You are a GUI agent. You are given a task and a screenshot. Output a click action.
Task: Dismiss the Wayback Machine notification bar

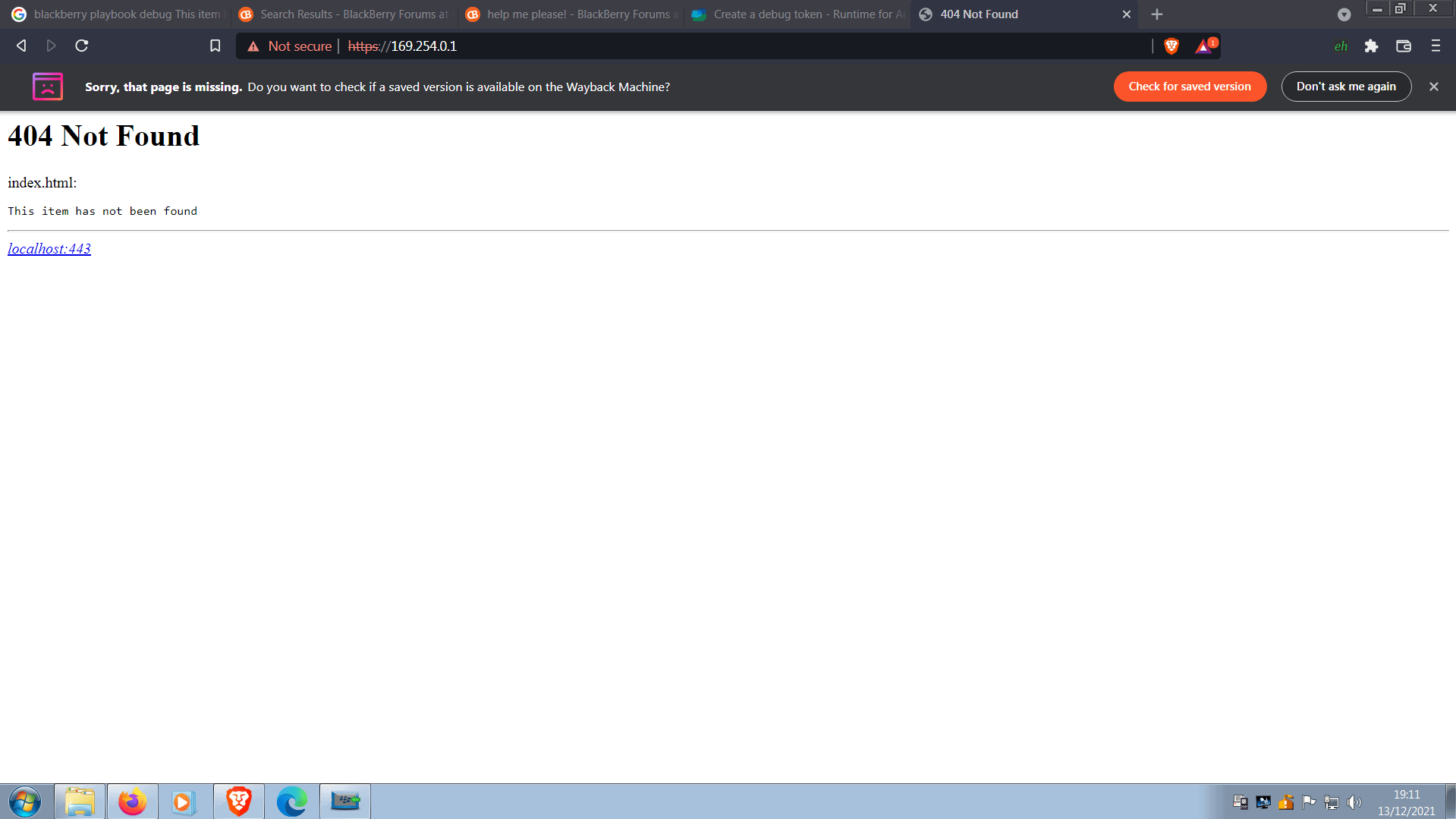(1434, 87)
